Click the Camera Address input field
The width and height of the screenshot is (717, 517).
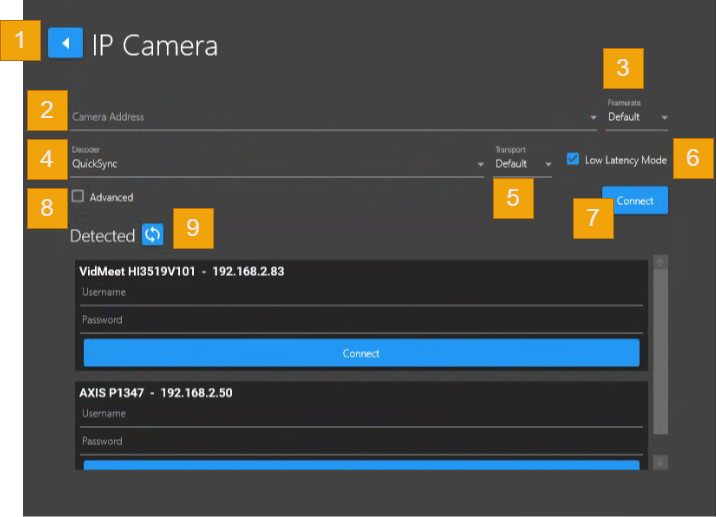[328, 117]
